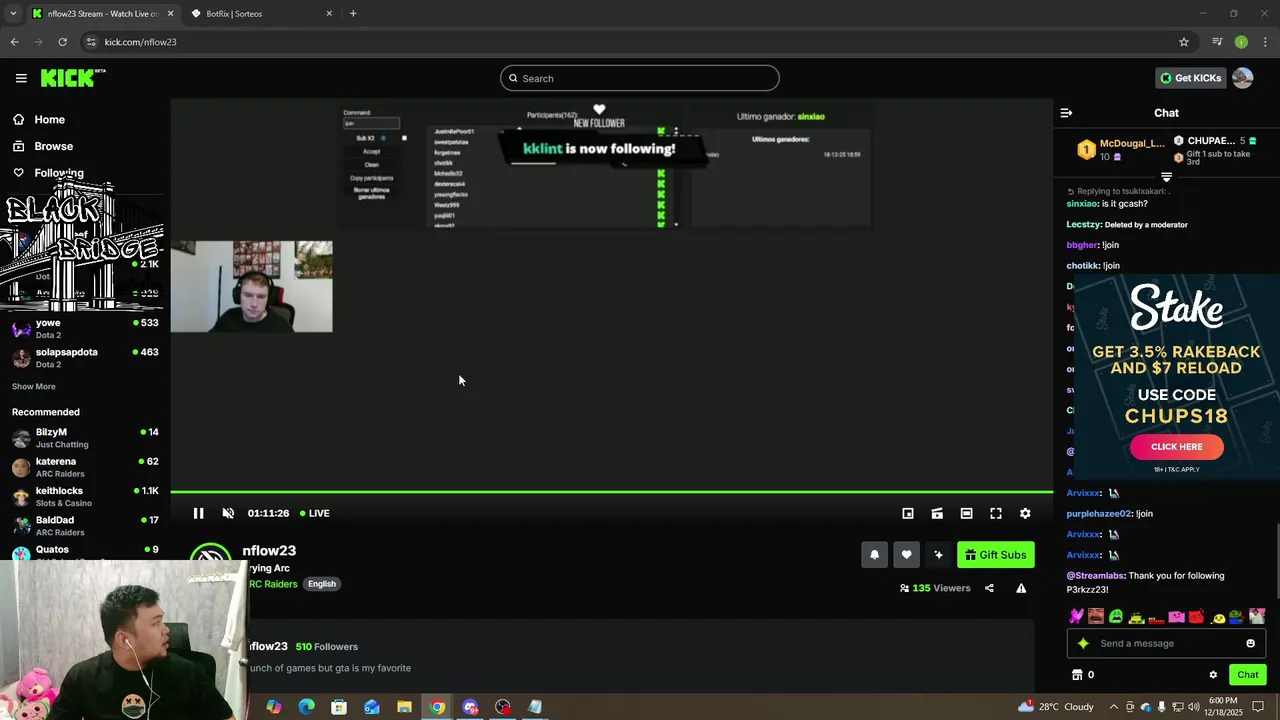The width and height of the screenshot is (1280, 720).
Task: Enter fullscreen video mode
Action: tap(996, 513)
